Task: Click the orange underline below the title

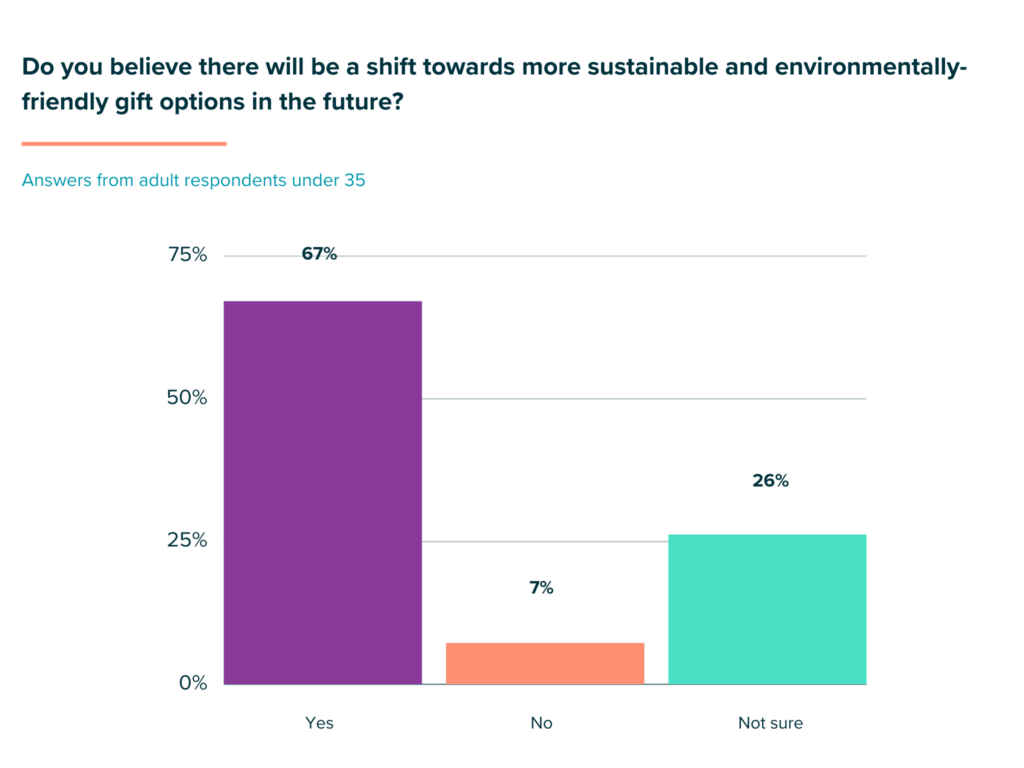Action: (x=124, y=144)
